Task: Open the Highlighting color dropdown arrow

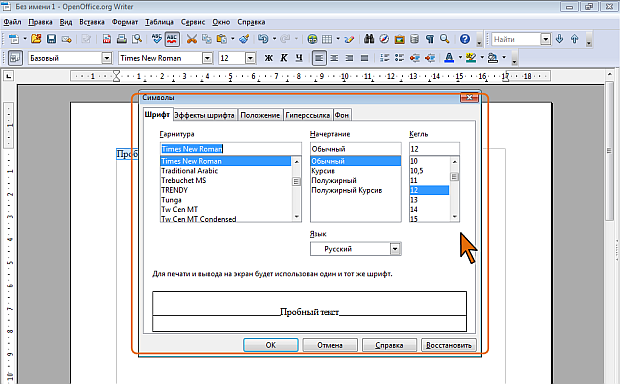Action: (482, 58)
